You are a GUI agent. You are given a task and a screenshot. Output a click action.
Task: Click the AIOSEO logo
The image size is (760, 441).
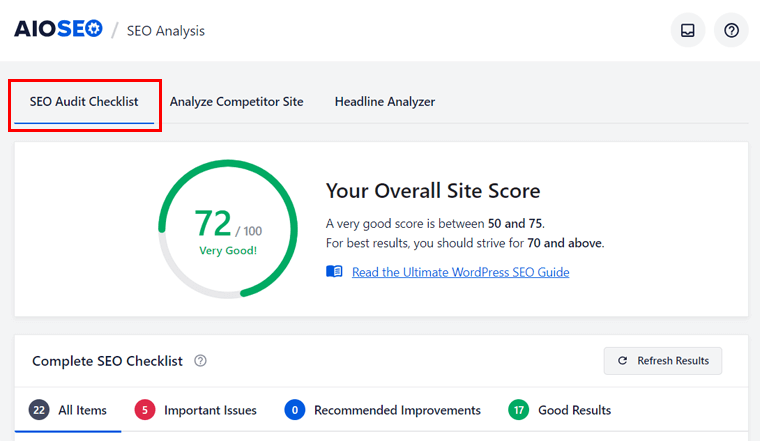coord(57,30)
